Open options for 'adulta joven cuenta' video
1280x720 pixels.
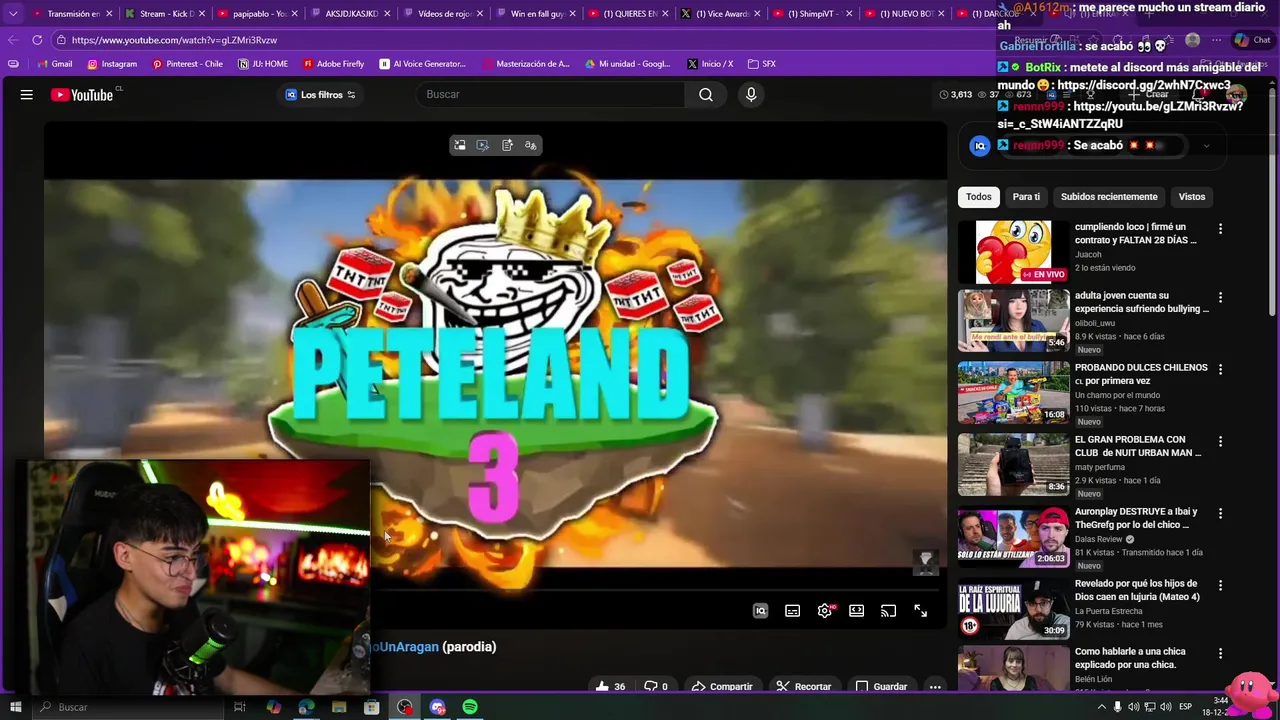(x=1220, y=298)
